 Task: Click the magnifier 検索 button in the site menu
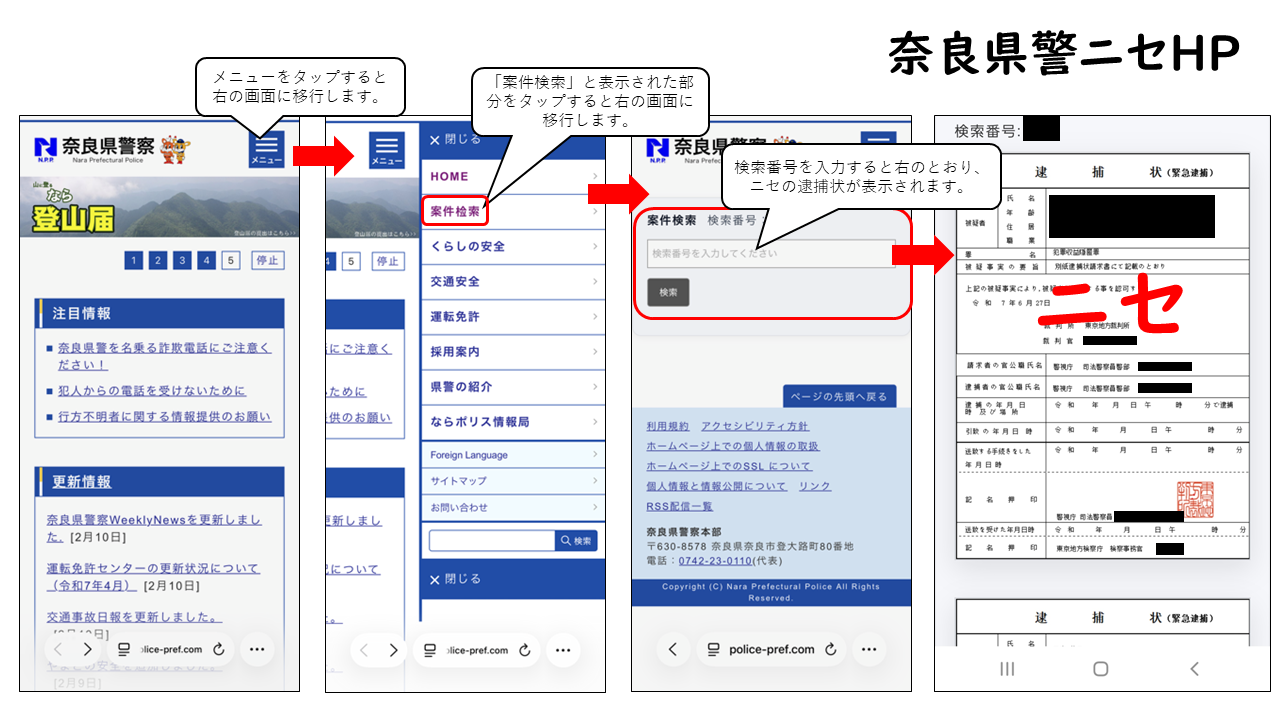click(576, 541)
